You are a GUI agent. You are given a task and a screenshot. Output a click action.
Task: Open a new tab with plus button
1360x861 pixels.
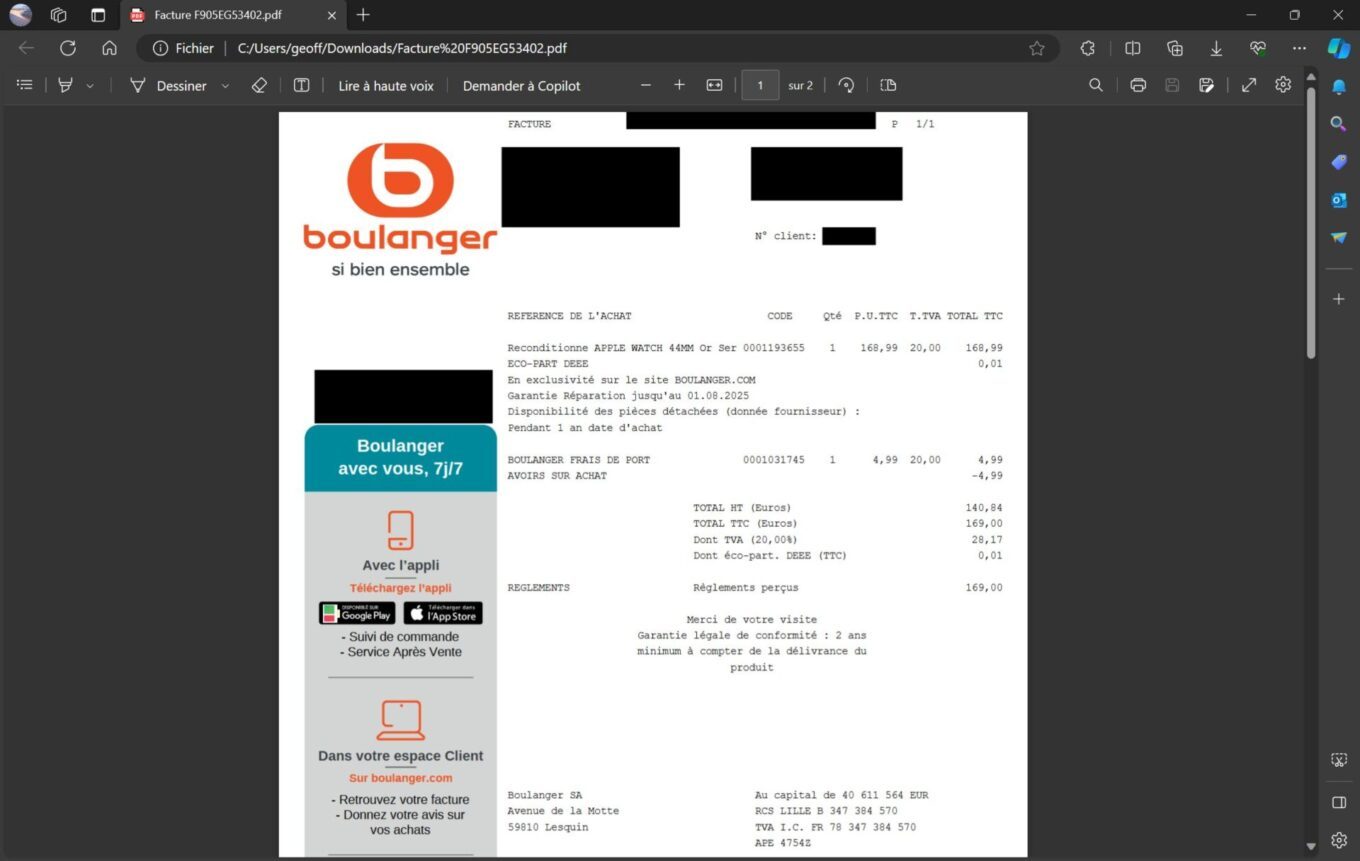tap(363, 15)
